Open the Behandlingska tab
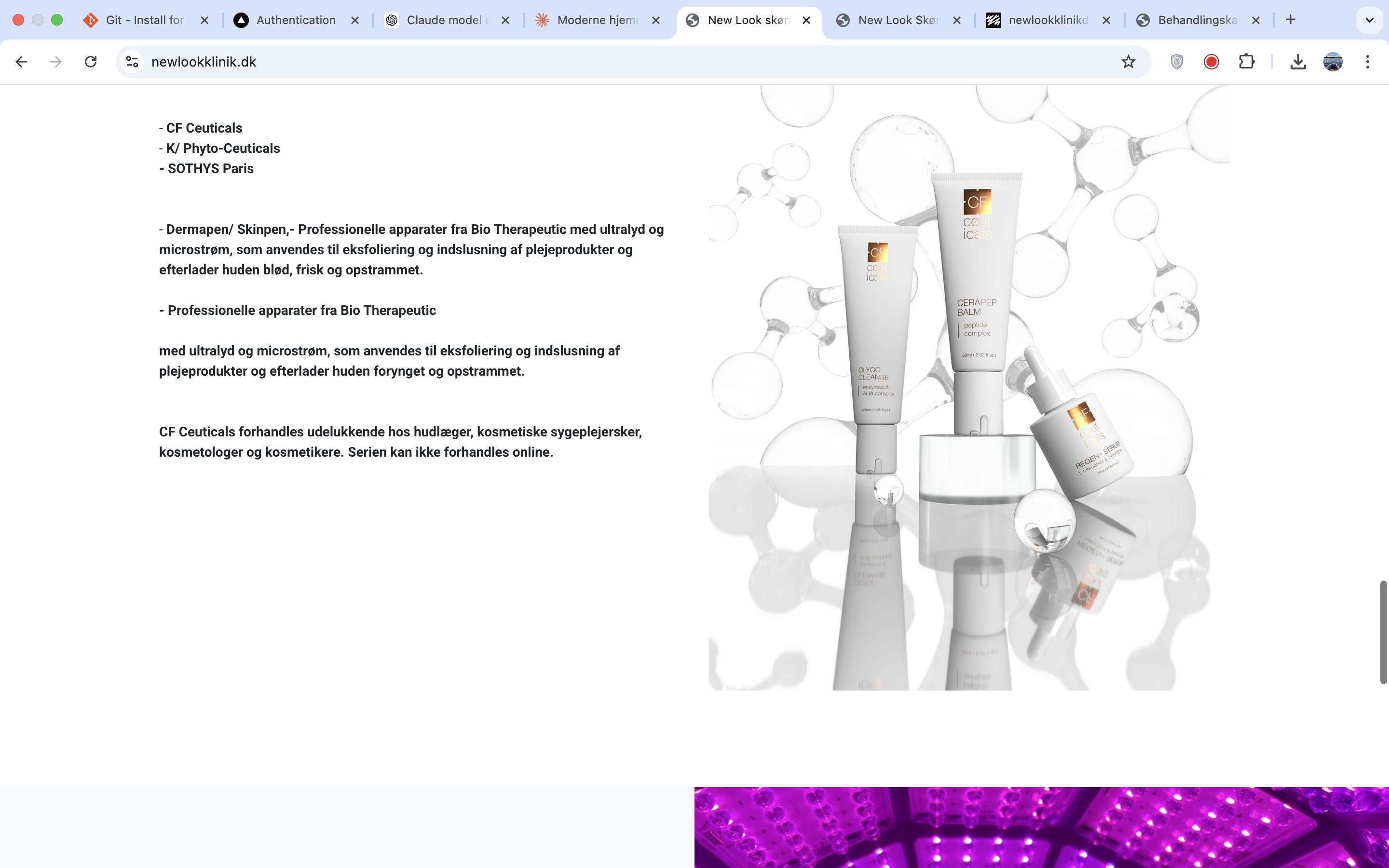Viewport: 1389px width, 868px height. click(x=1197, y=20)
